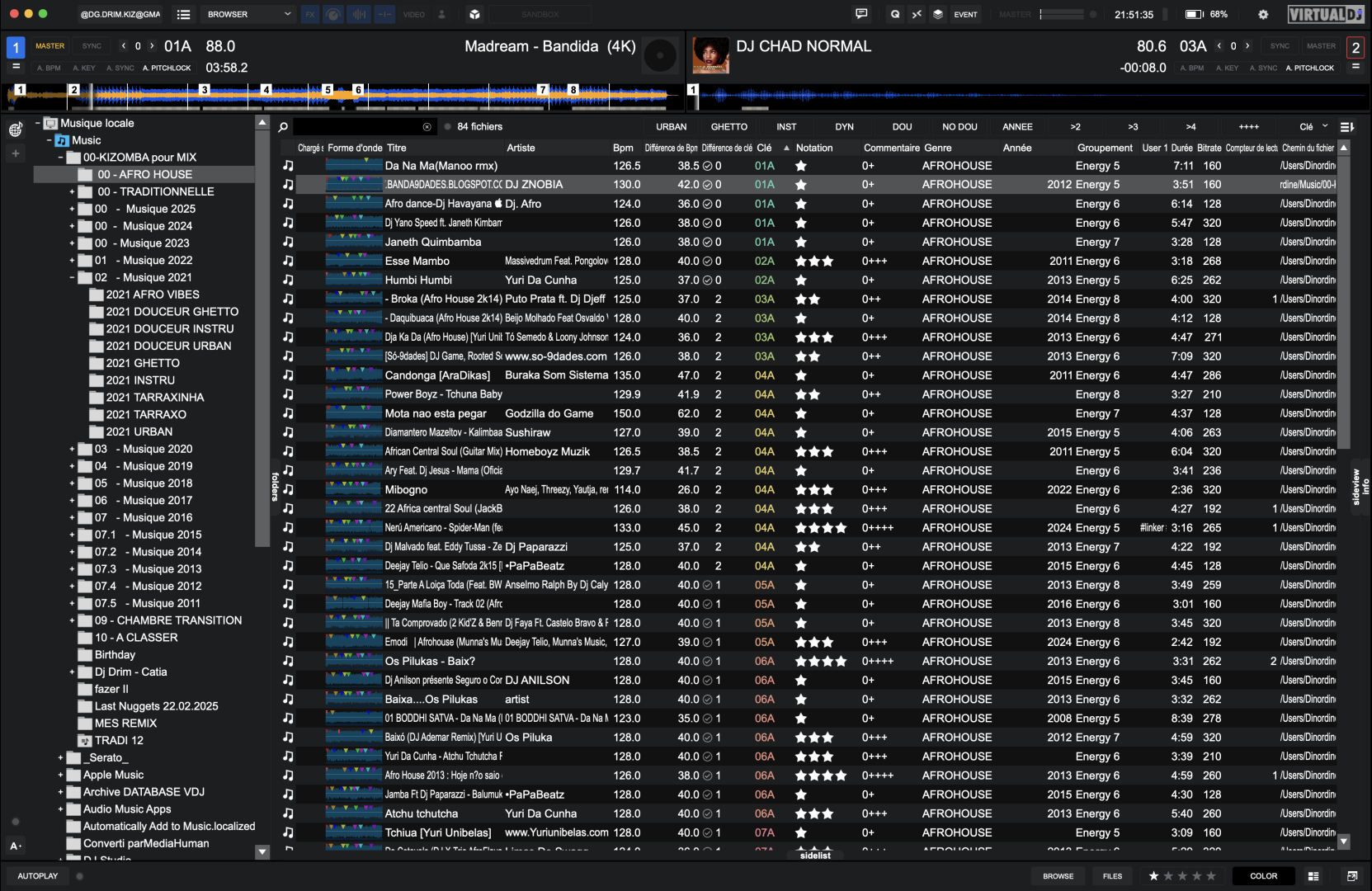Set the star rating in the bottom bar
The height and width of the screenshot is (891, 1372).
coord(1182,876)
